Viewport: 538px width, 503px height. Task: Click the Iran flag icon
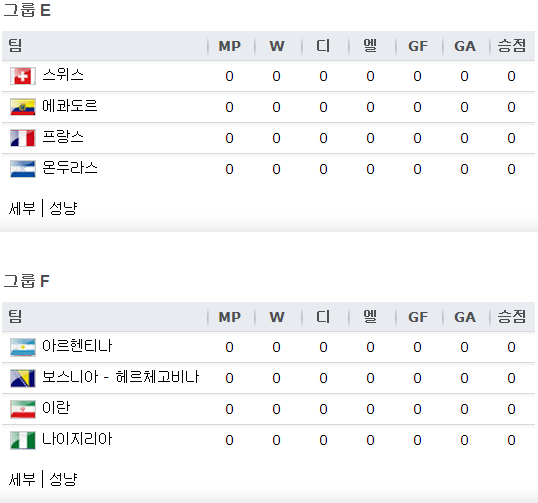pos(23,409)
